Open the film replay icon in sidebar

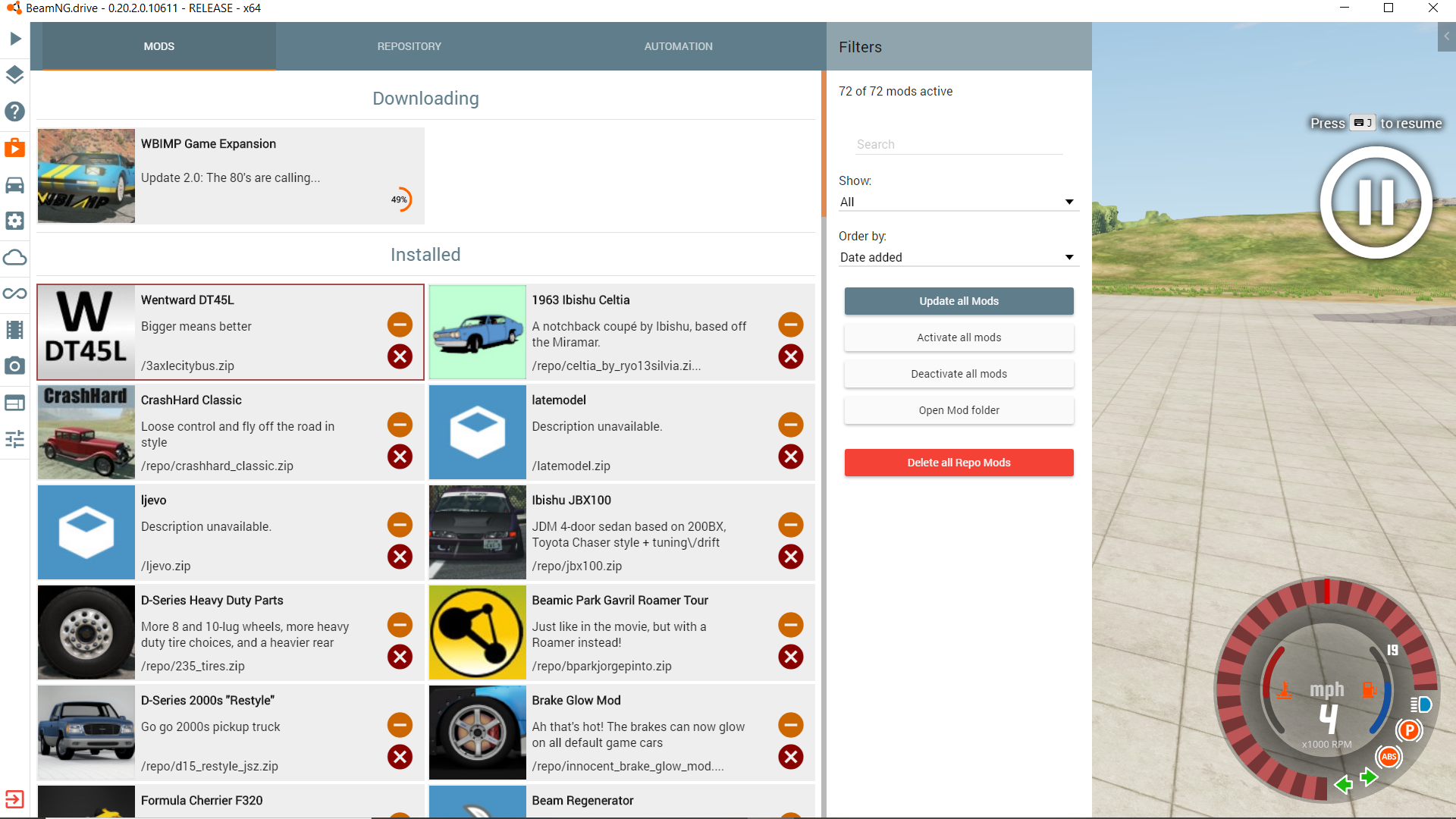(15, 330)
